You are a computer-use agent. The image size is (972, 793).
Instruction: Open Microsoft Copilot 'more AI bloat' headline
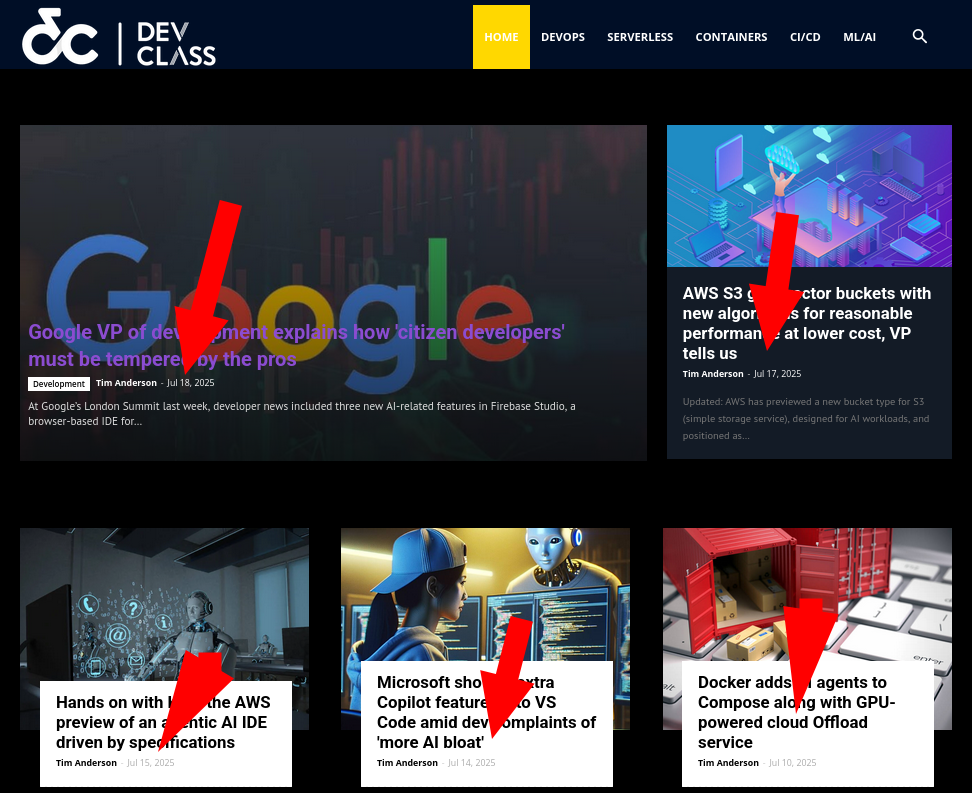click(x=486, y=712)
